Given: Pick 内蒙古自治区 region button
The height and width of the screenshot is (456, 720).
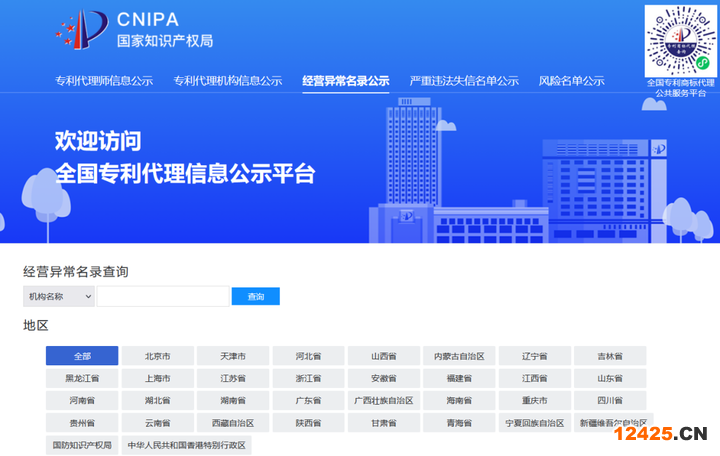Looking at the screenshot, I should (459, 356).
